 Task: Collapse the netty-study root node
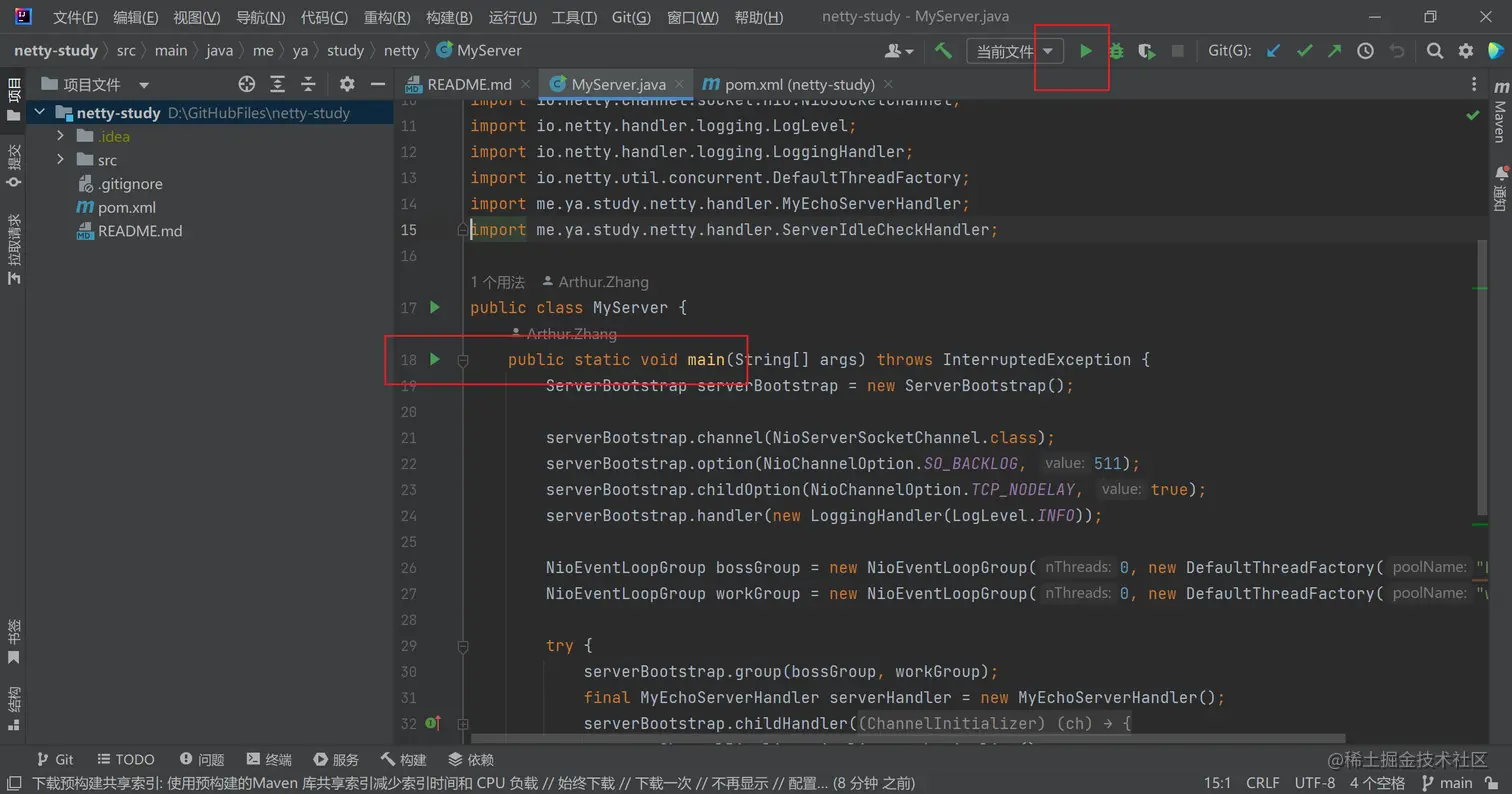[40, 113]
